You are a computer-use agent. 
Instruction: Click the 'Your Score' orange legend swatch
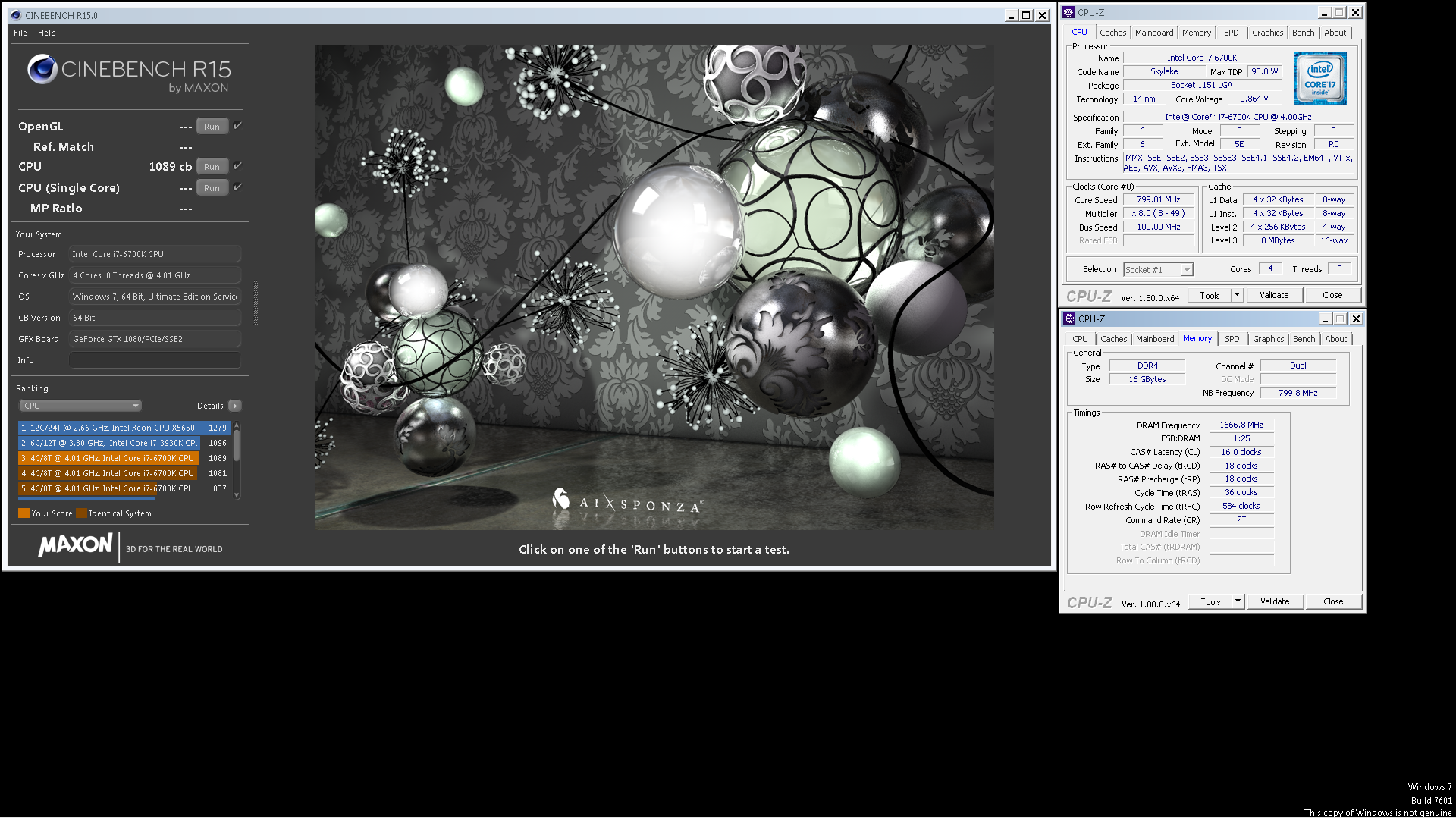(24, 513)
